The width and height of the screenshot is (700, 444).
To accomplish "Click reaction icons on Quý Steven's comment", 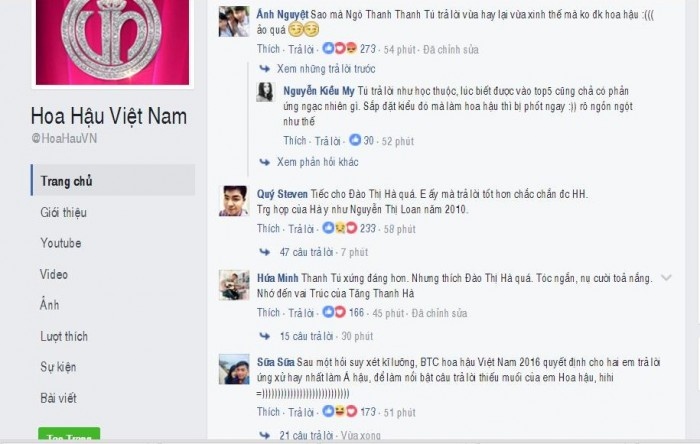I will click(x=340, y=228).
